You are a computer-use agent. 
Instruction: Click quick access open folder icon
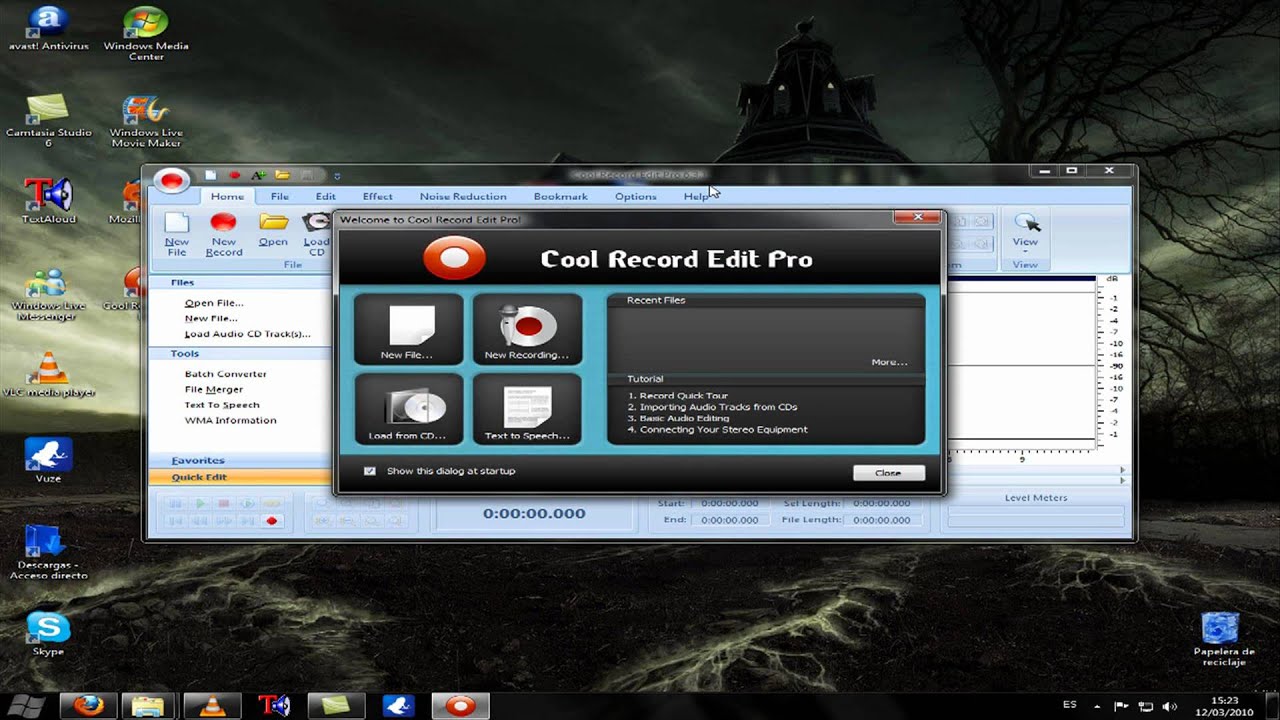[283, 176]
